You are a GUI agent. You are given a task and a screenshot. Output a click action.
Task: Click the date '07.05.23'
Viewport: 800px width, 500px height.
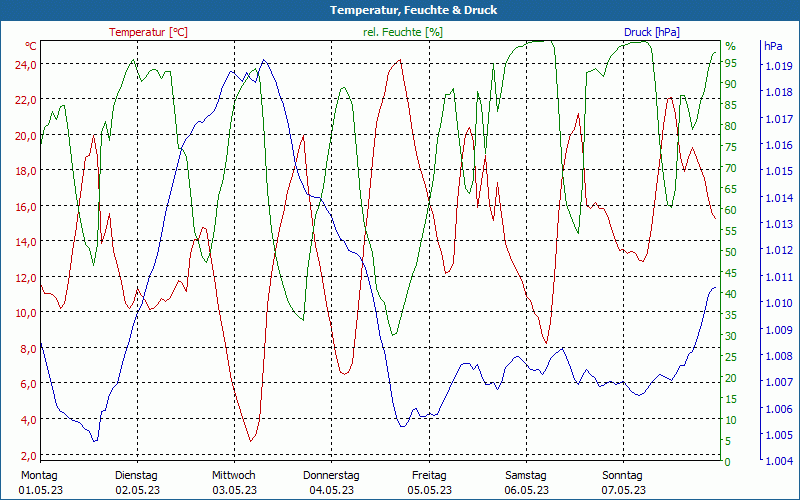click(623, 490)
